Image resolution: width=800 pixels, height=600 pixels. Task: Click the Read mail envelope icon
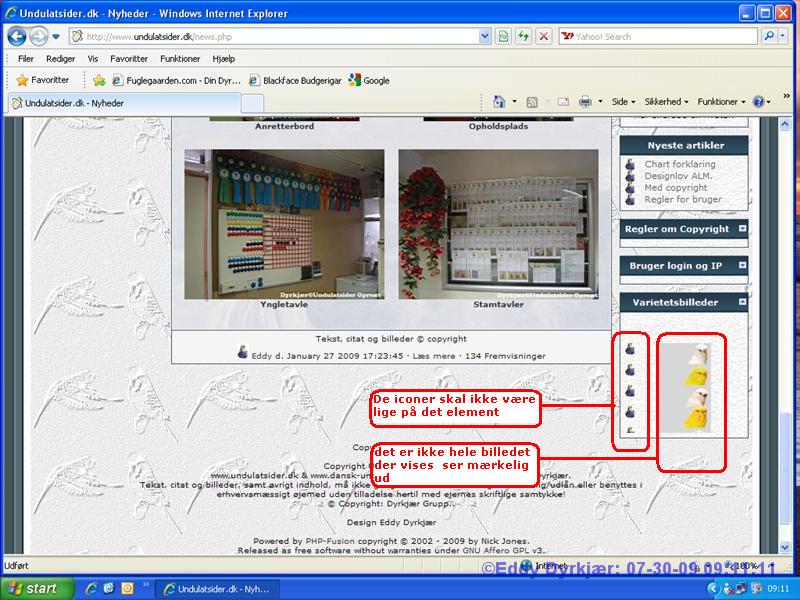[x=563, y=102]
